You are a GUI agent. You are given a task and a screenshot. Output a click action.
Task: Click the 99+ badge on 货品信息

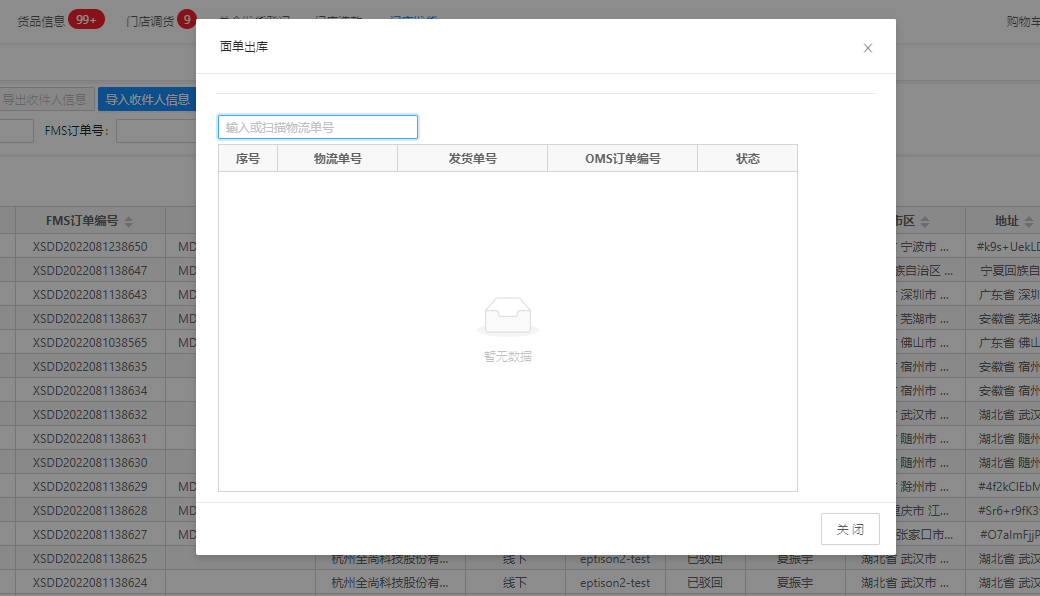click(x=86, y=20)
